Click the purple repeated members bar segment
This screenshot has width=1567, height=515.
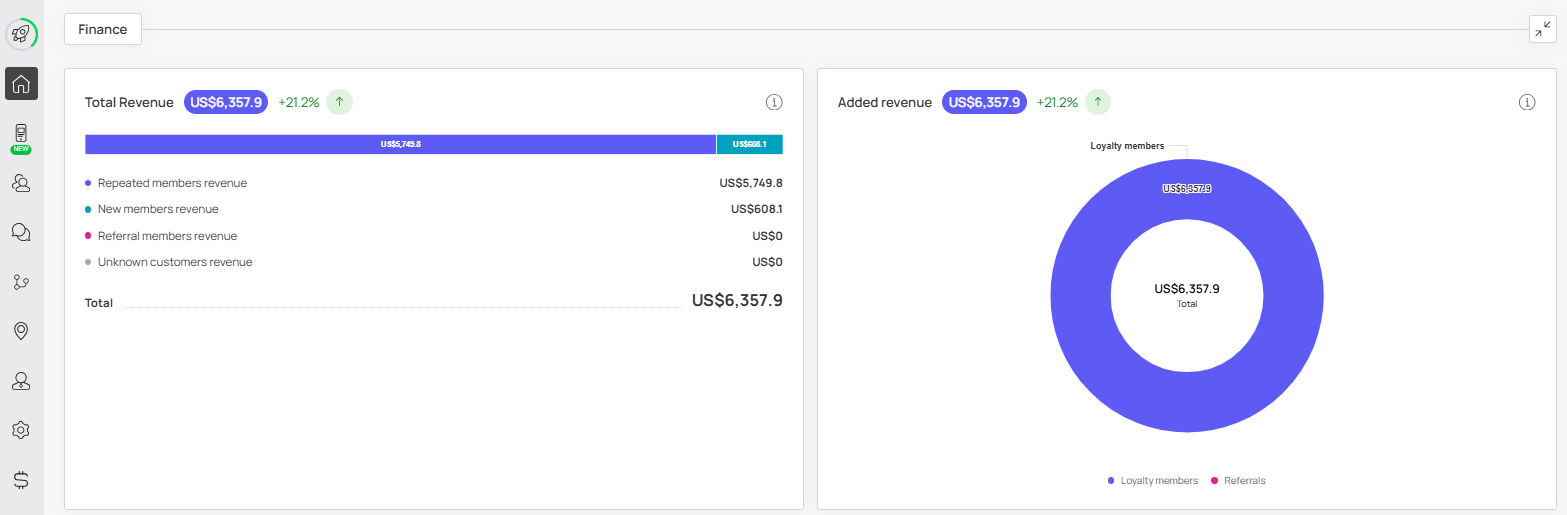click(x=400, y=144)
